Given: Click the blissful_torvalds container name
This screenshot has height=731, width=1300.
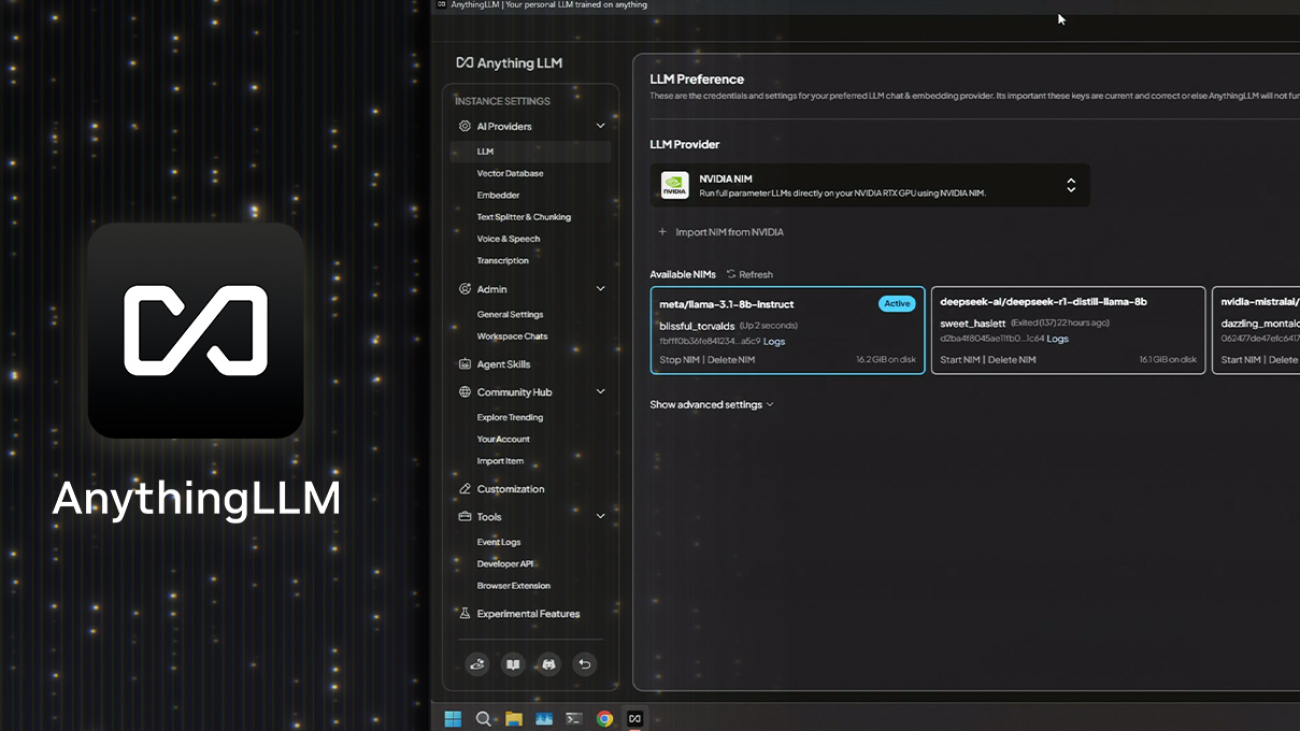Looking at the screenshot, I should coord(697,326).
